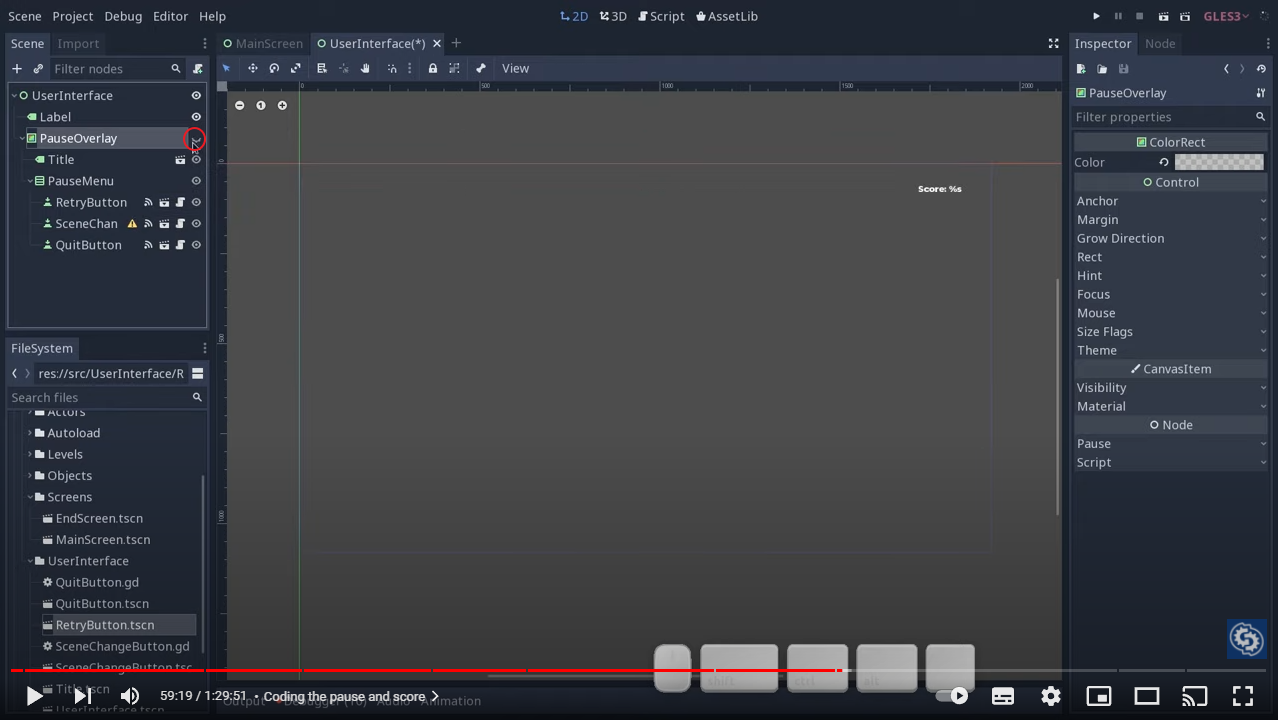Hide the PauseMenu node
Image resolution: width=1278 pixels, height=720 pixels.
196,181
